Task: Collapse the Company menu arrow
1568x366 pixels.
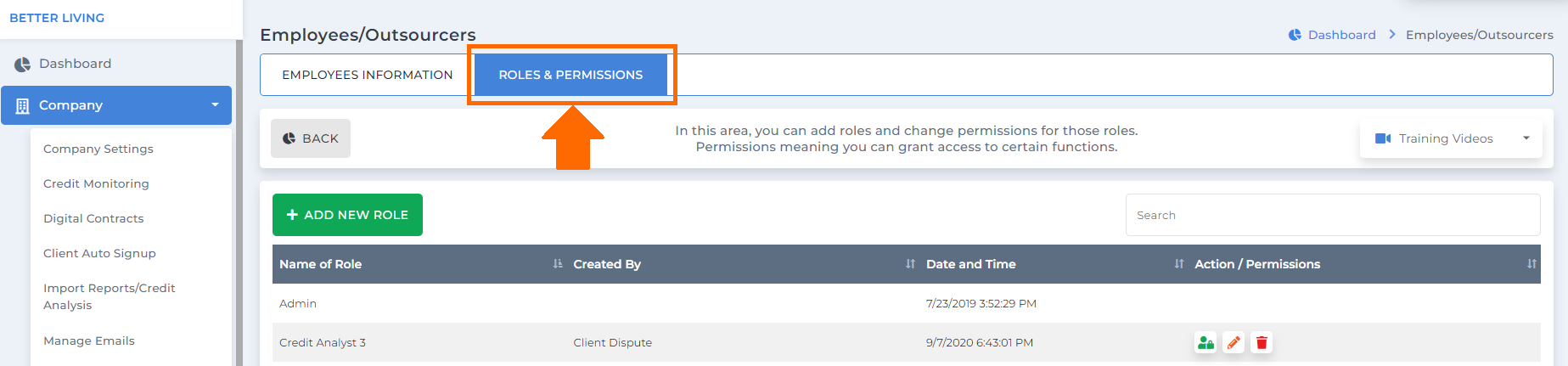Action: [215, 105]
